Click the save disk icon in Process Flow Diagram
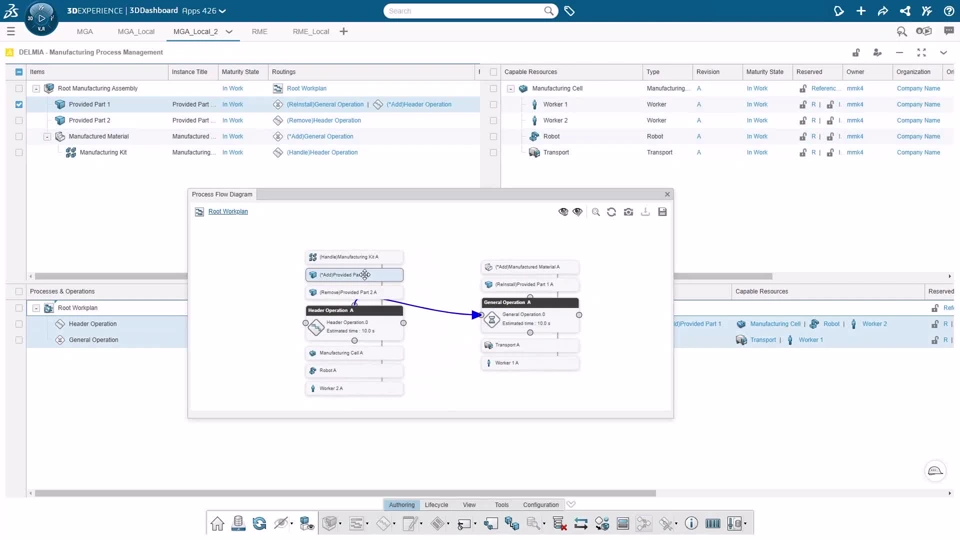 pyautogui.click(x=662, y=212)
